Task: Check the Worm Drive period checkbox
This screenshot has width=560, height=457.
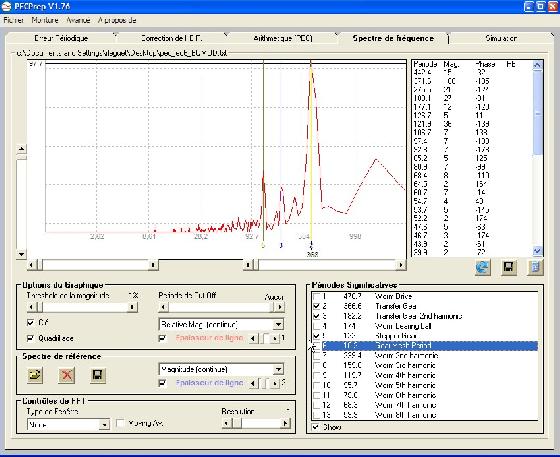Action: [x=316, y=297]
